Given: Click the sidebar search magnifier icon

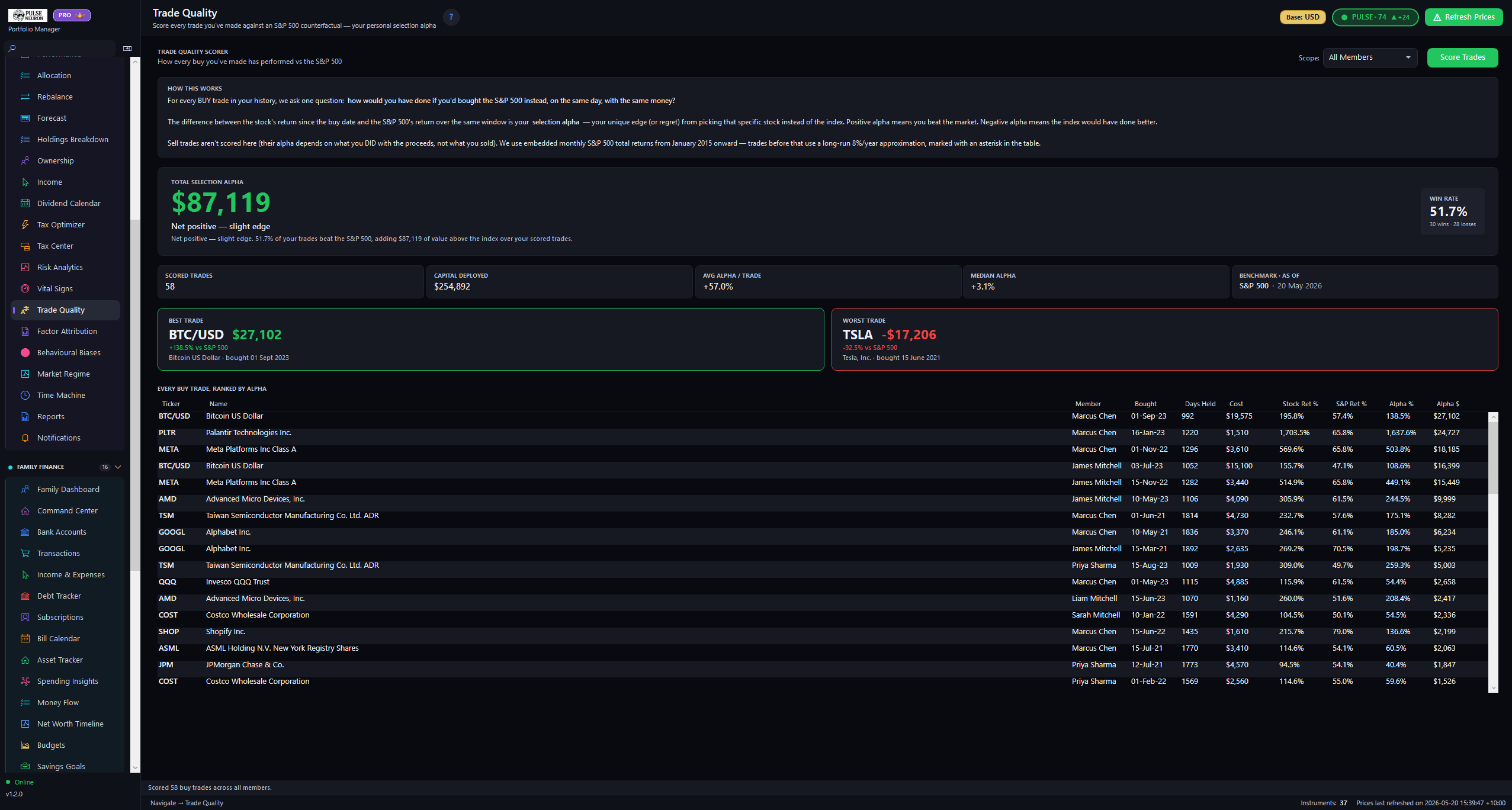Looking at the screenshot, I should pos(12,48).
